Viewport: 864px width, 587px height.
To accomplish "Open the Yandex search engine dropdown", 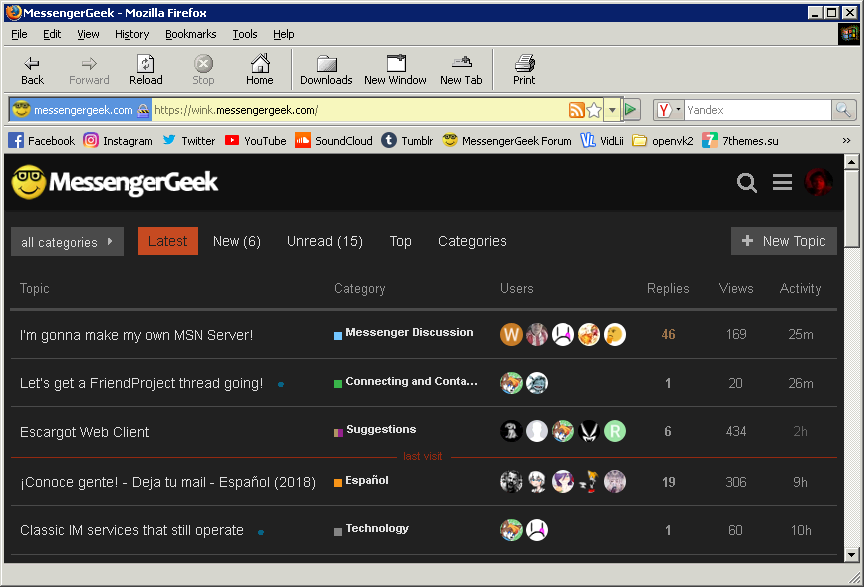I will (x=669, y=110).
